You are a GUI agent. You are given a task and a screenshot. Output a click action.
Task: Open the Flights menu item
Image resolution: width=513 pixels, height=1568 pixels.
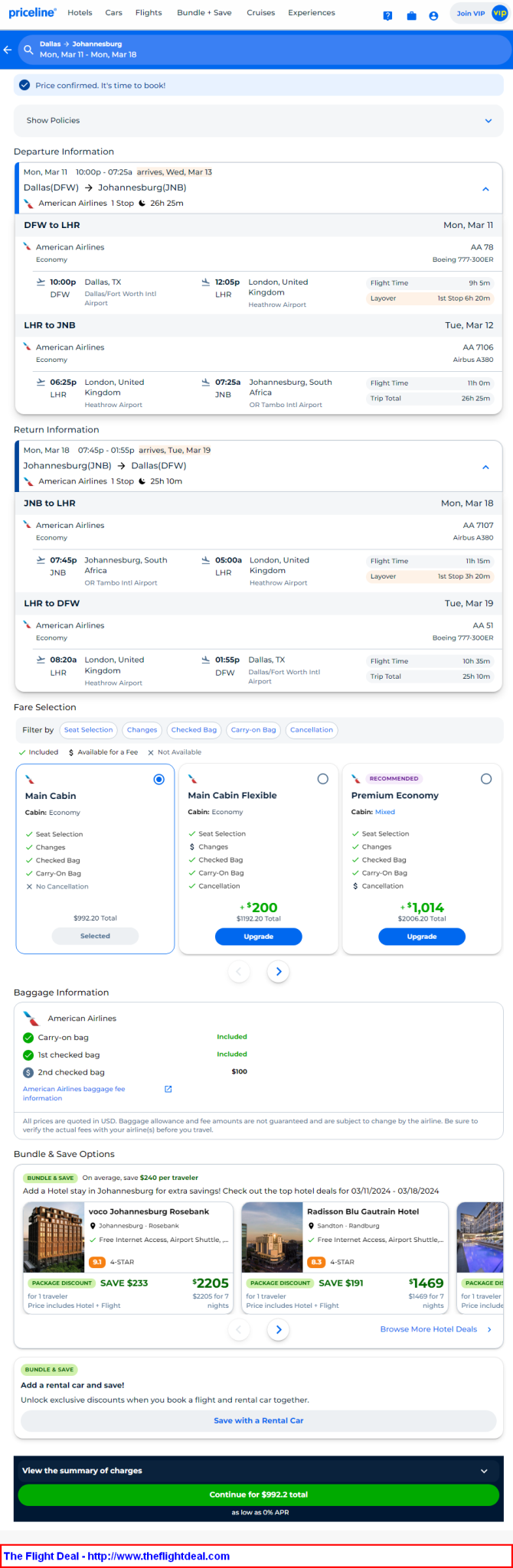pos(149,13)
